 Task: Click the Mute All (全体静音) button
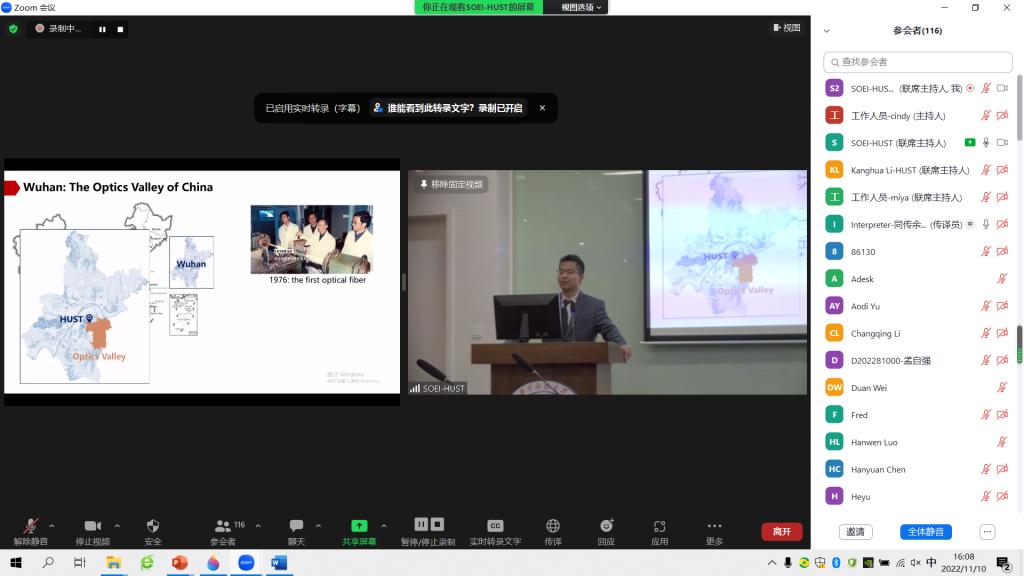[x=925, y=532]
